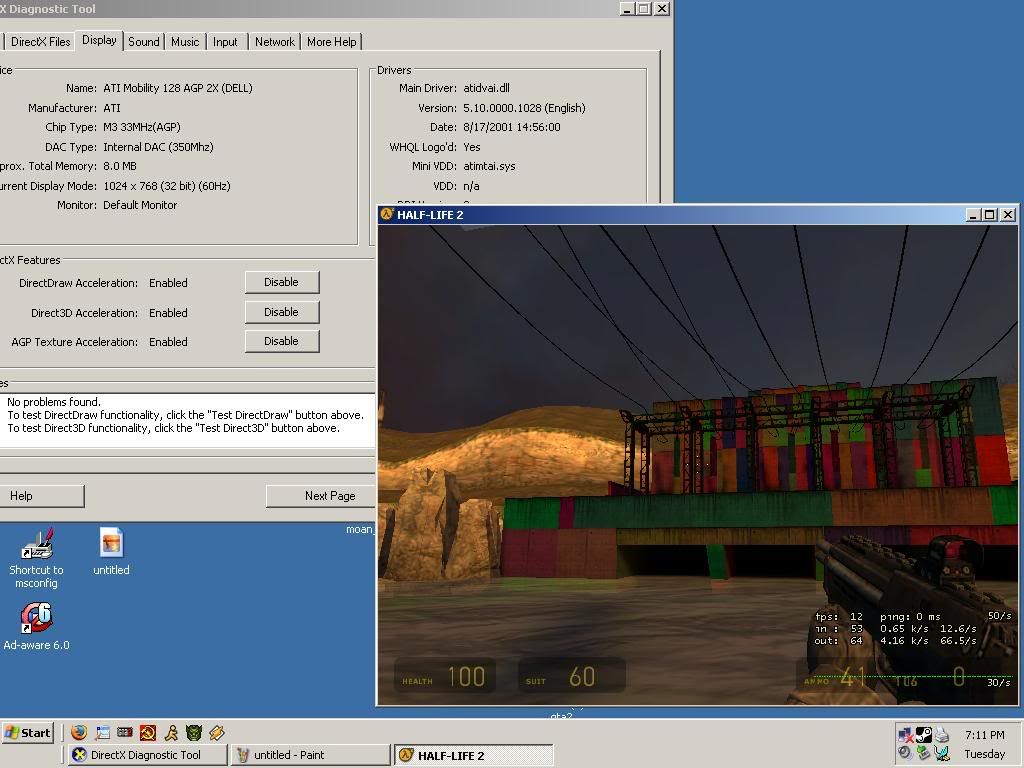Screen dimensions: 1024x768
Task: Switch to the Music tab
Action: (x=185, y=42)
